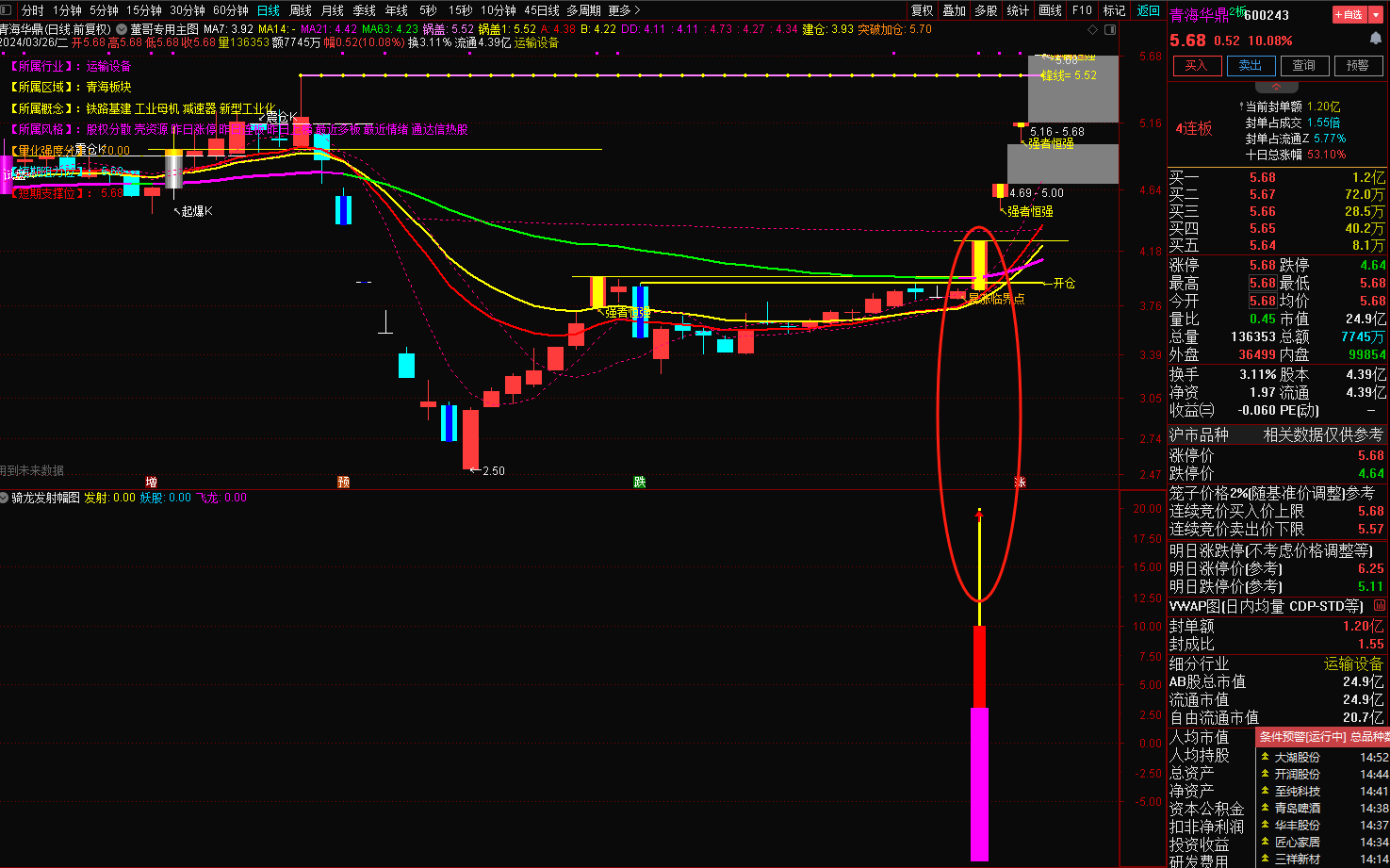Screen dimensions: 1390x868
Task: Select the 月线 monthly period tab
Action: click(x=333, y=10)
